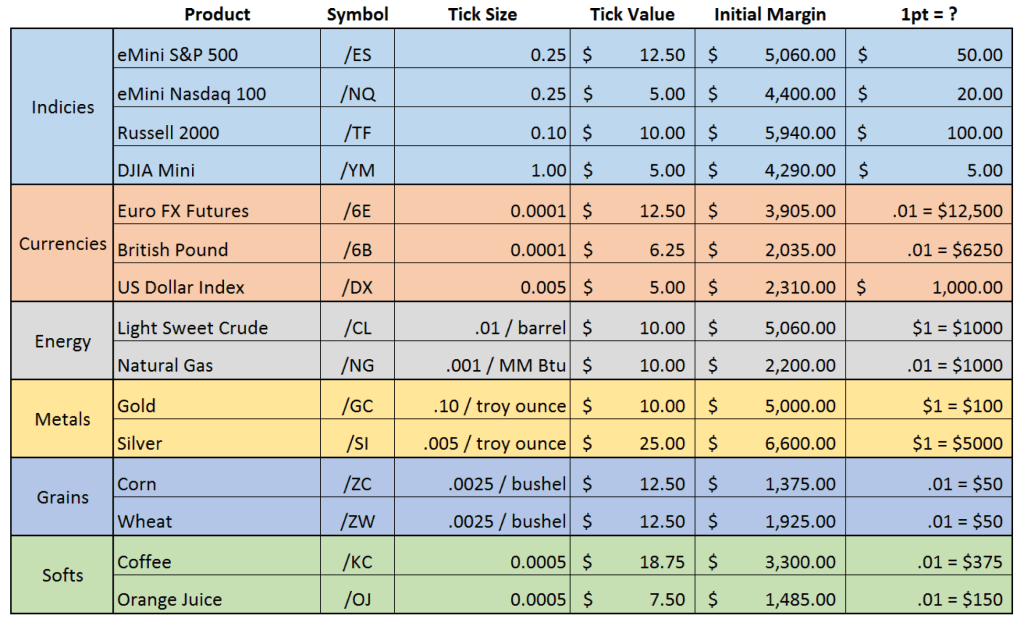Image resolution: width=1024 pixels, height=623 pixels.
Task: Click the Softs category cell
Action: point(63,575)
